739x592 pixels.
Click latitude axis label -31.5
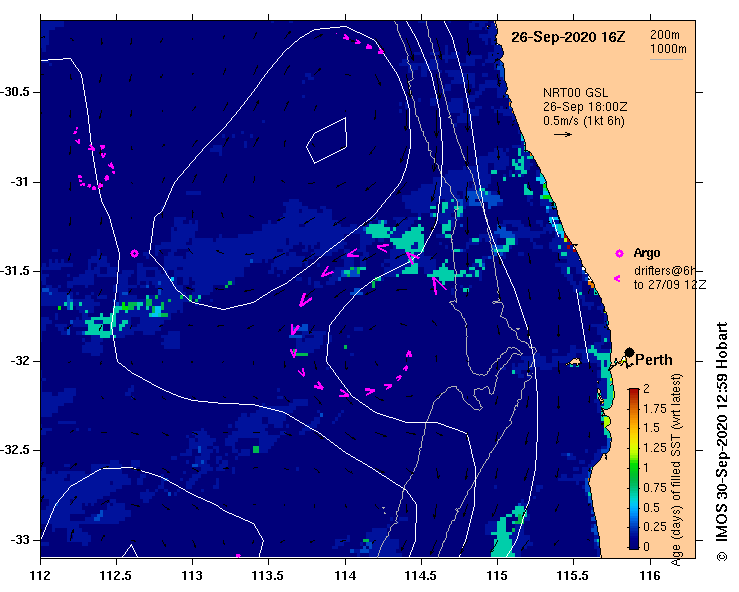[x=15, y=271]
